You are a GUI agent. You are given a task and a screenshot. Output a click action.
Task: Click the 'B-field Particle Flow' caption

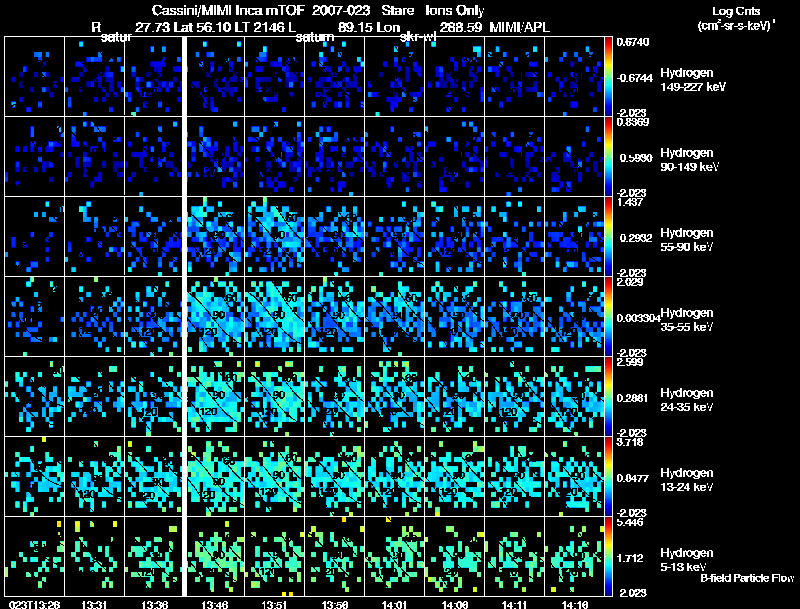(x=747, y=578)
